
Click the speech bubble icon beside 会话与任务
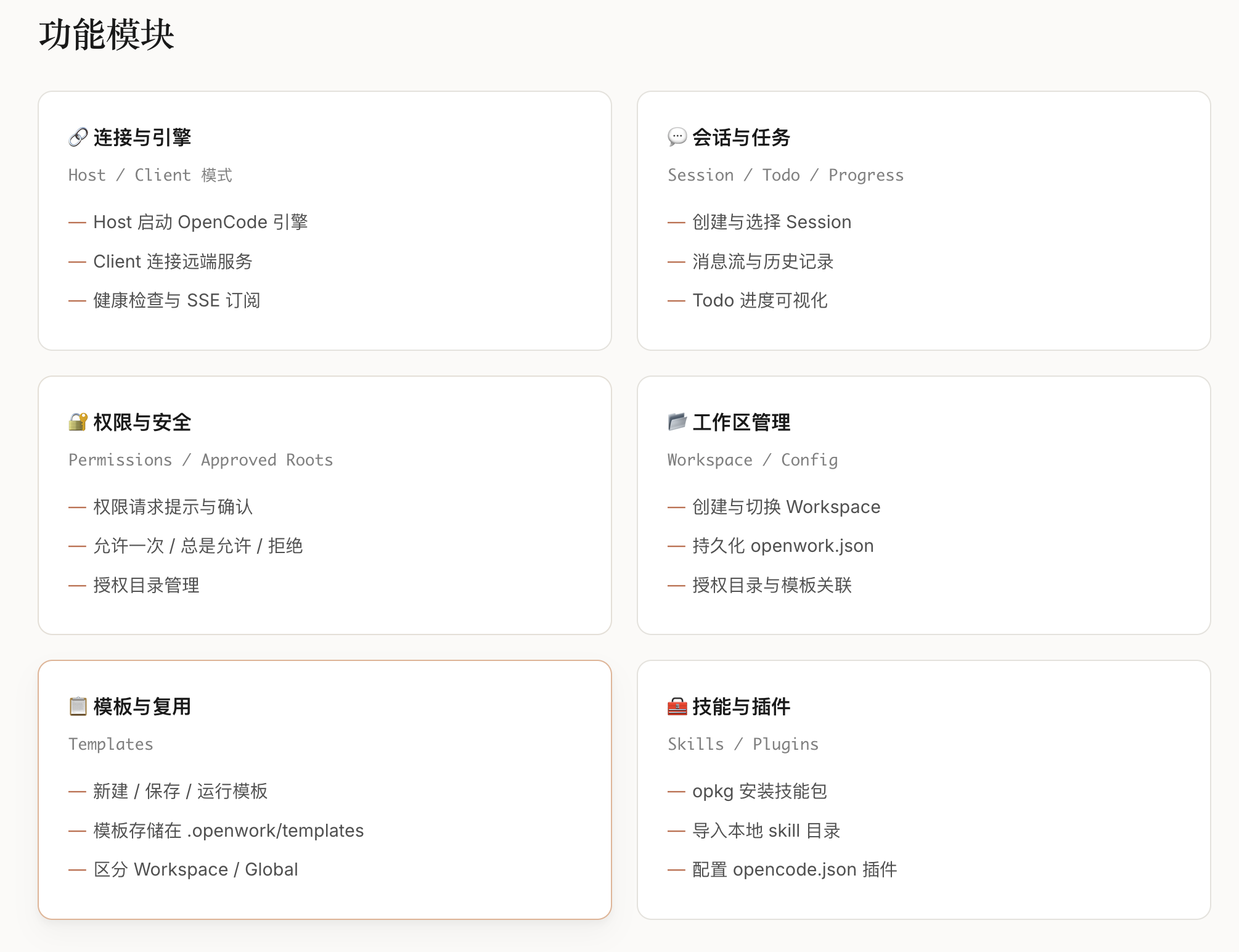tap(677, 137)
